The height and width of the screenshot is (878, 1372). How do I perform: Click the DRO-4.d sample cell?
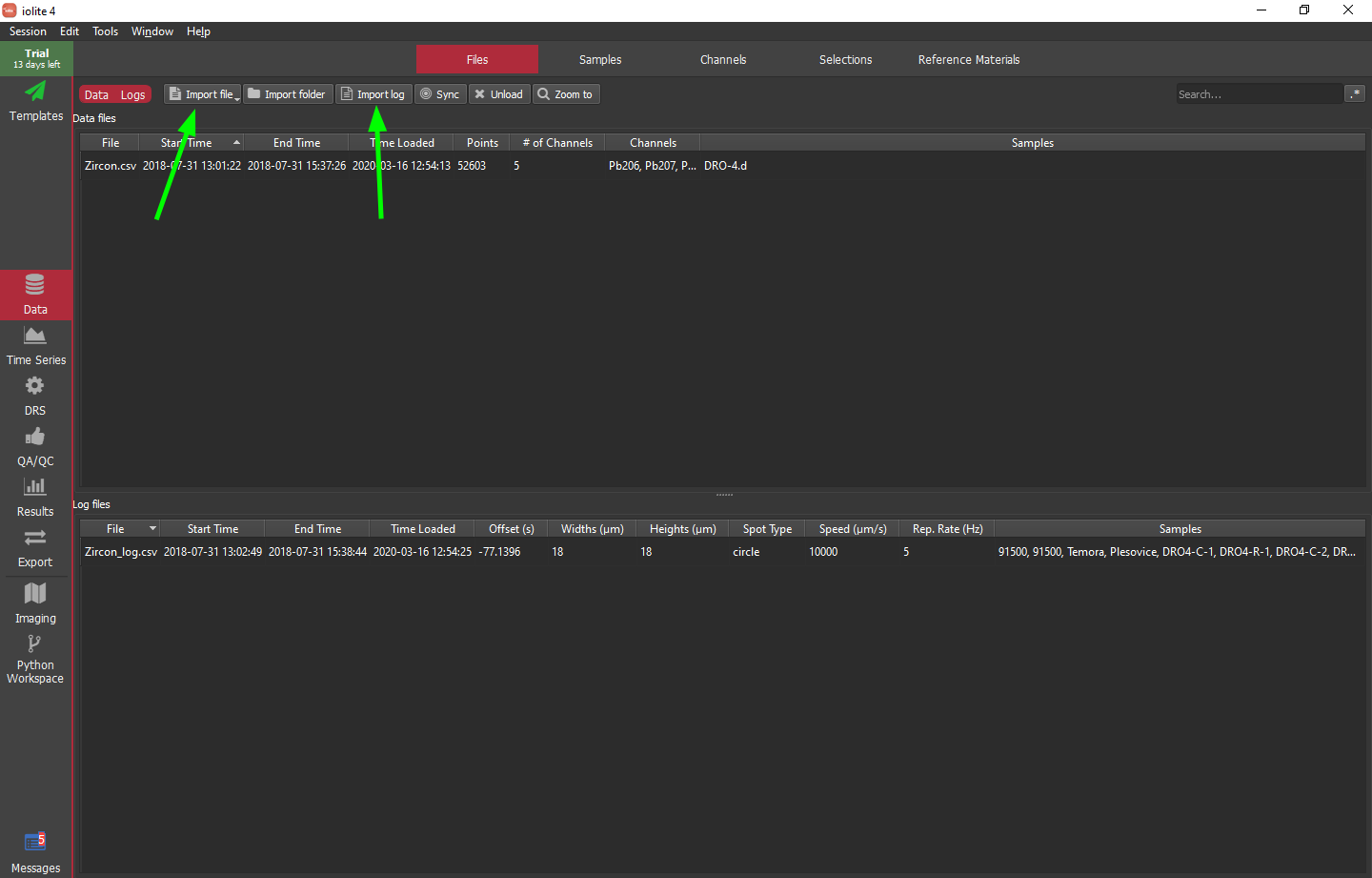[x=725, y=166]
